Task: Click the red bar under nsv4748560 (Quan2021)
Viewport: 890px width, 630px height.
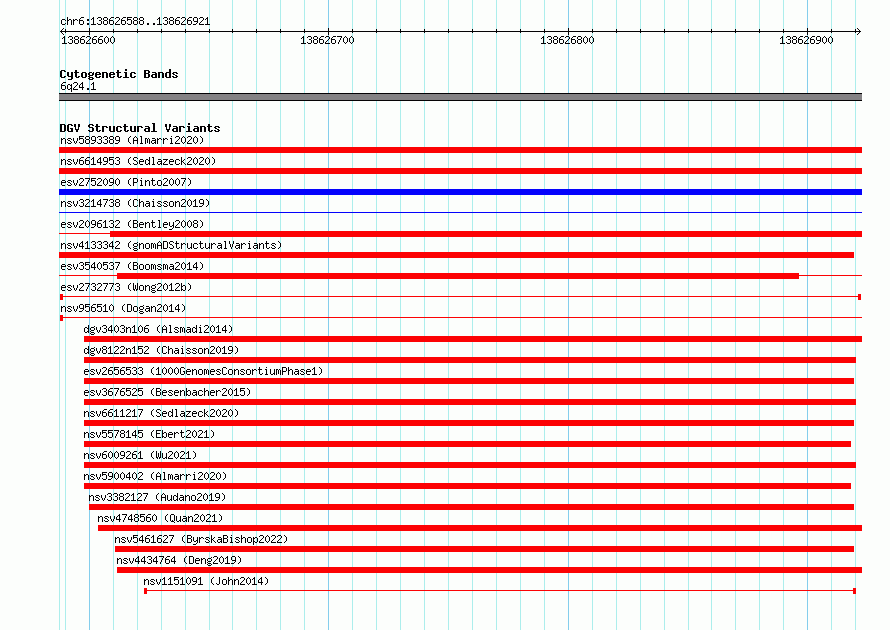Action: coord(480,528)
